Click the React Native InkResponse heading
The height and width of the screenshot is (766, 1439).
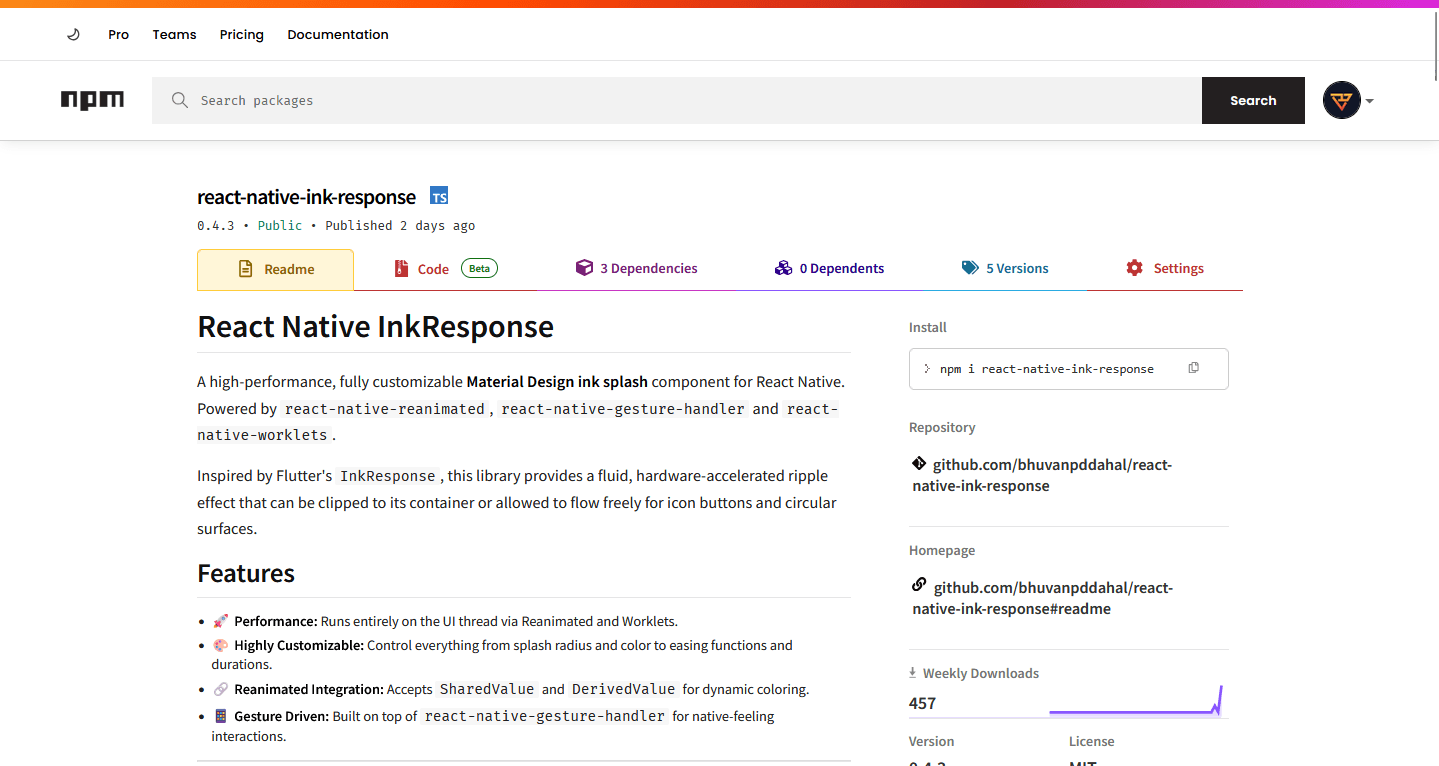tap(375, 327)
